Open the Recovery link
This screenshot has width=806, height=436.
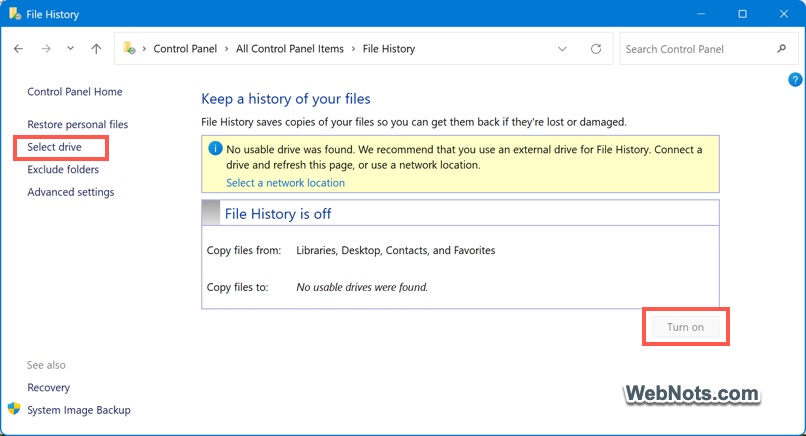[x=48, y=388]
